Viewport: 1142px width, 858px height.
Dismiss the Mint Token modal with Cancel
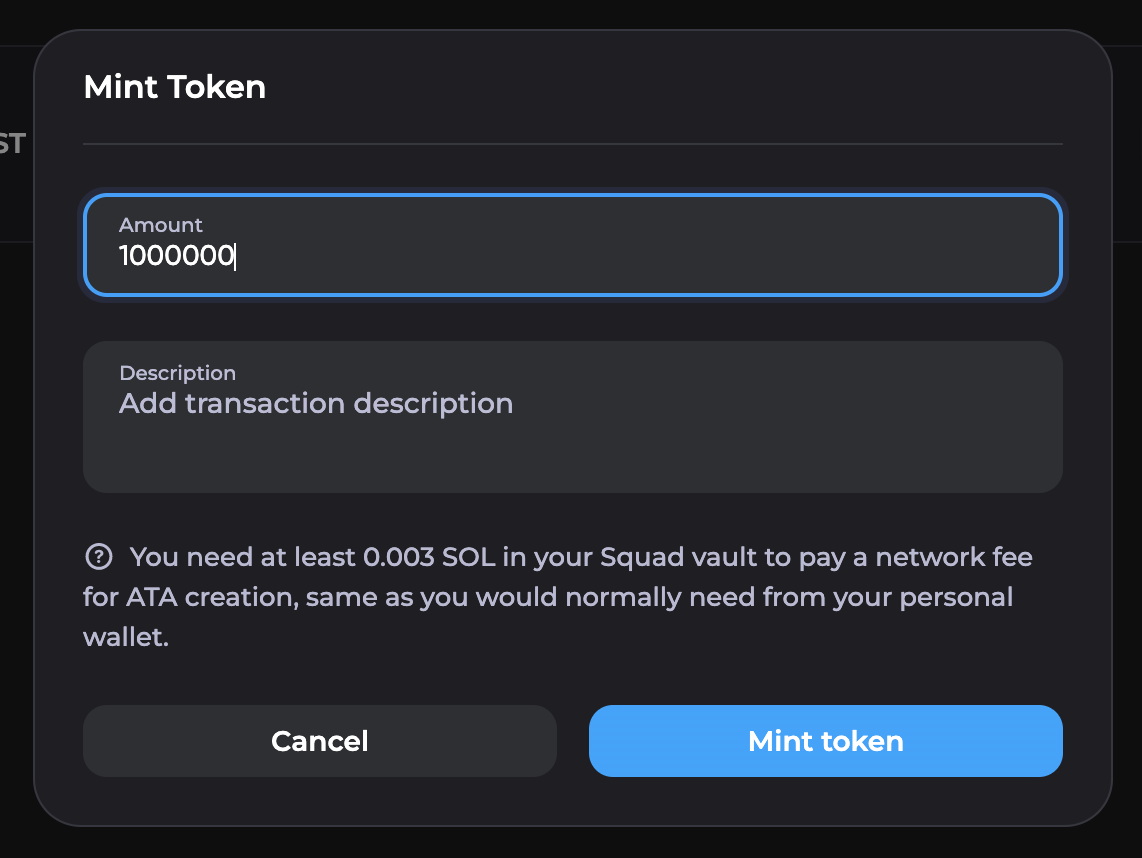[x=319, y=741]
